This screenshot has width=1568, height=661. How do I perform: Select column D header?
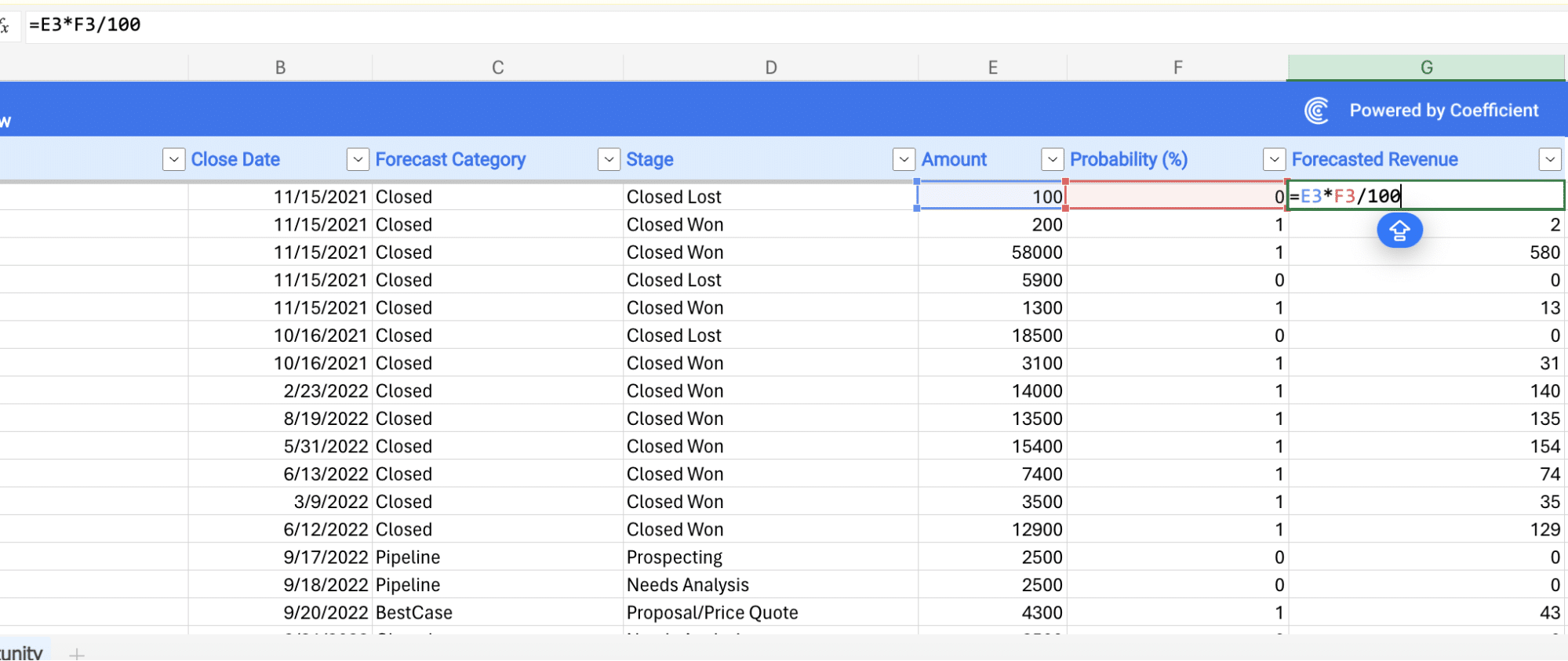[x=770, y=67]
